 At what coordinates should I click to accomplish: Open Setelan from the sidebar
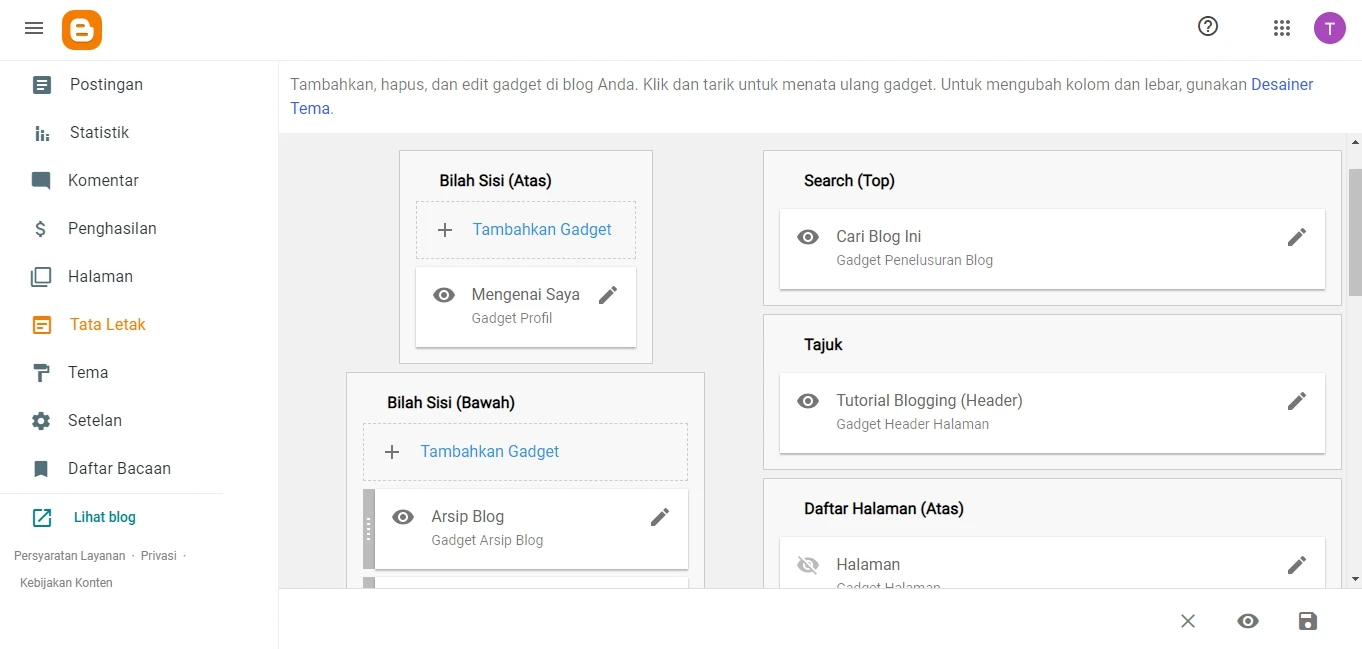pyautogui.click(x=94, y=421)
